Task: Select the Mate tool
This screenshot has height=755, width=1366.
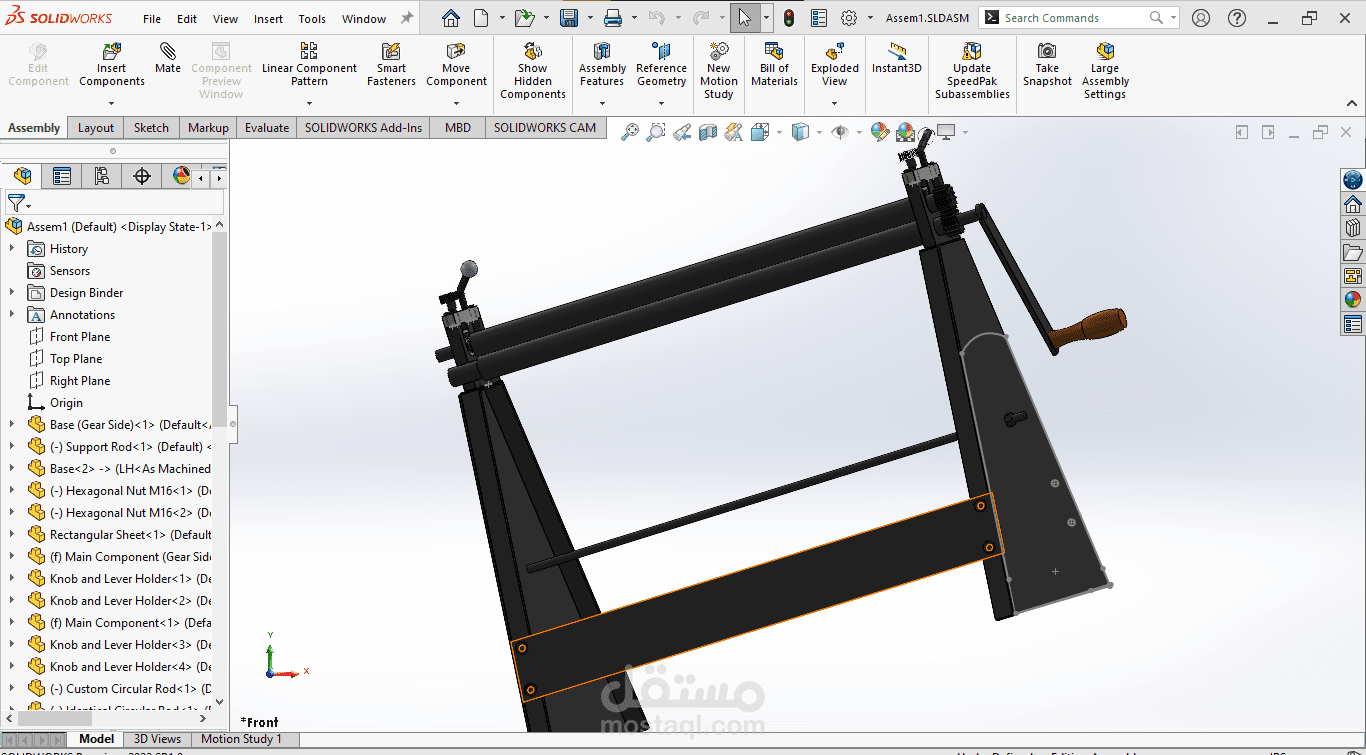Action: click(x=168, y=58)
